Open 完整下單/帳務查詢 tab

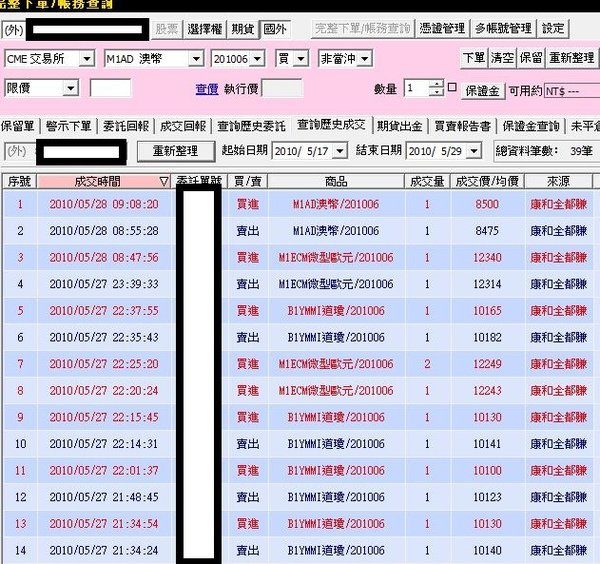[x=362, y=29]
